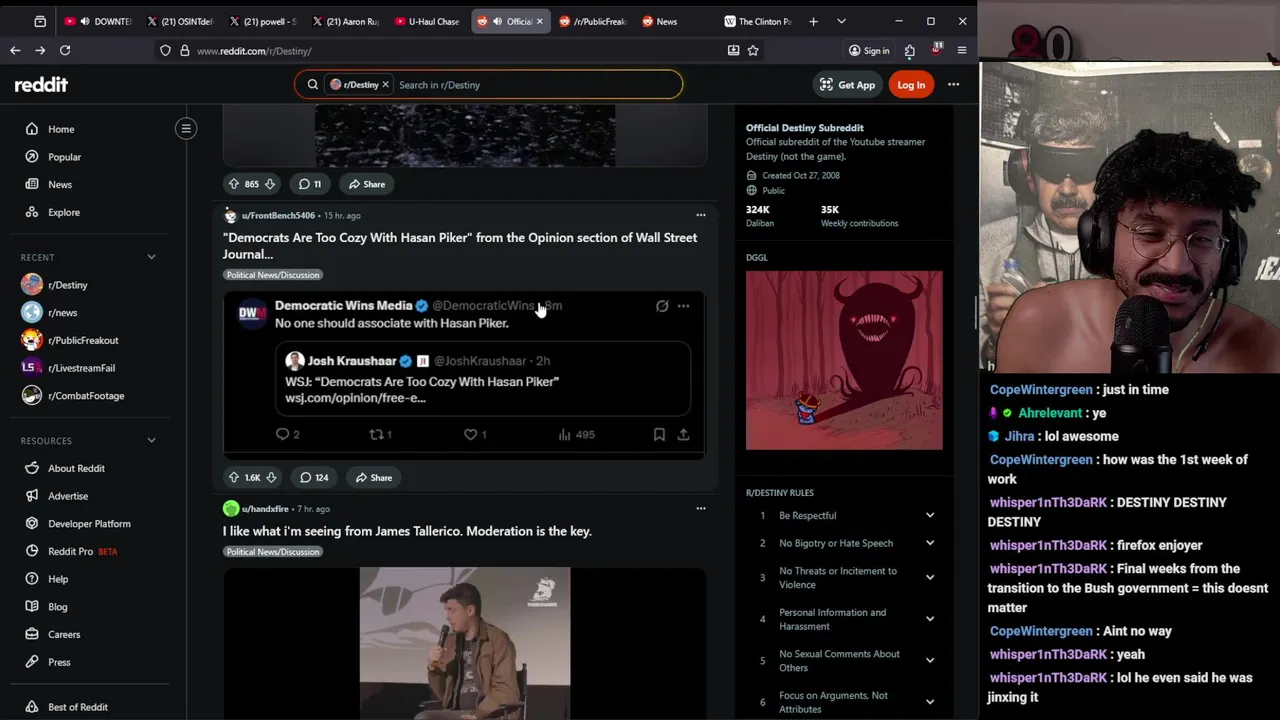1280x720 pixels.
Task: Remove the r/Destiny search scope chip
Action: pos(385,85)
